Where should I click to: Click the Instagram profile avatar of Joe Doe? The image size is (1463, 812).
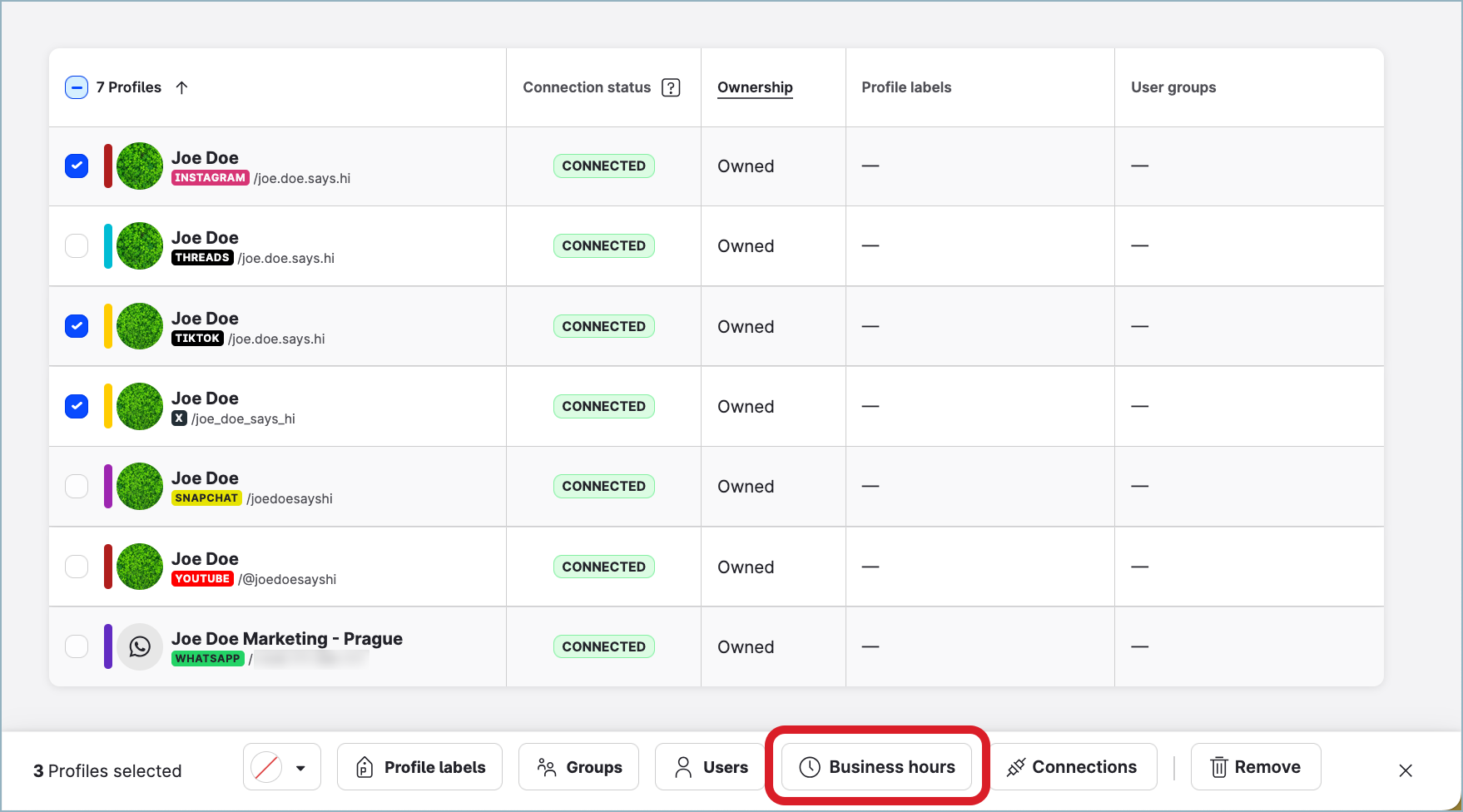click(x=140, y=166)
